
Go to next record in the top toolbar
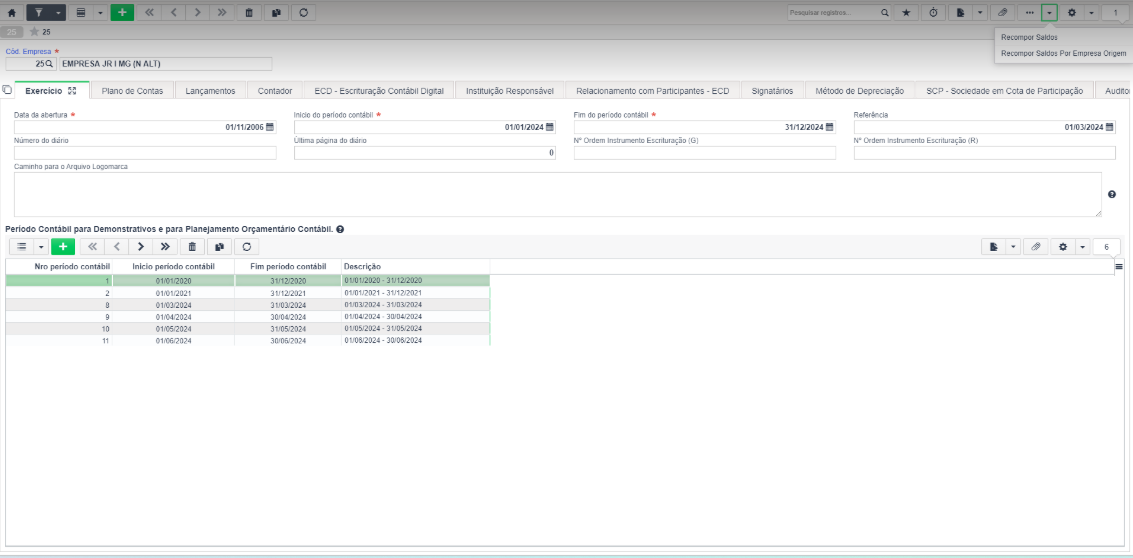point(197,12)
